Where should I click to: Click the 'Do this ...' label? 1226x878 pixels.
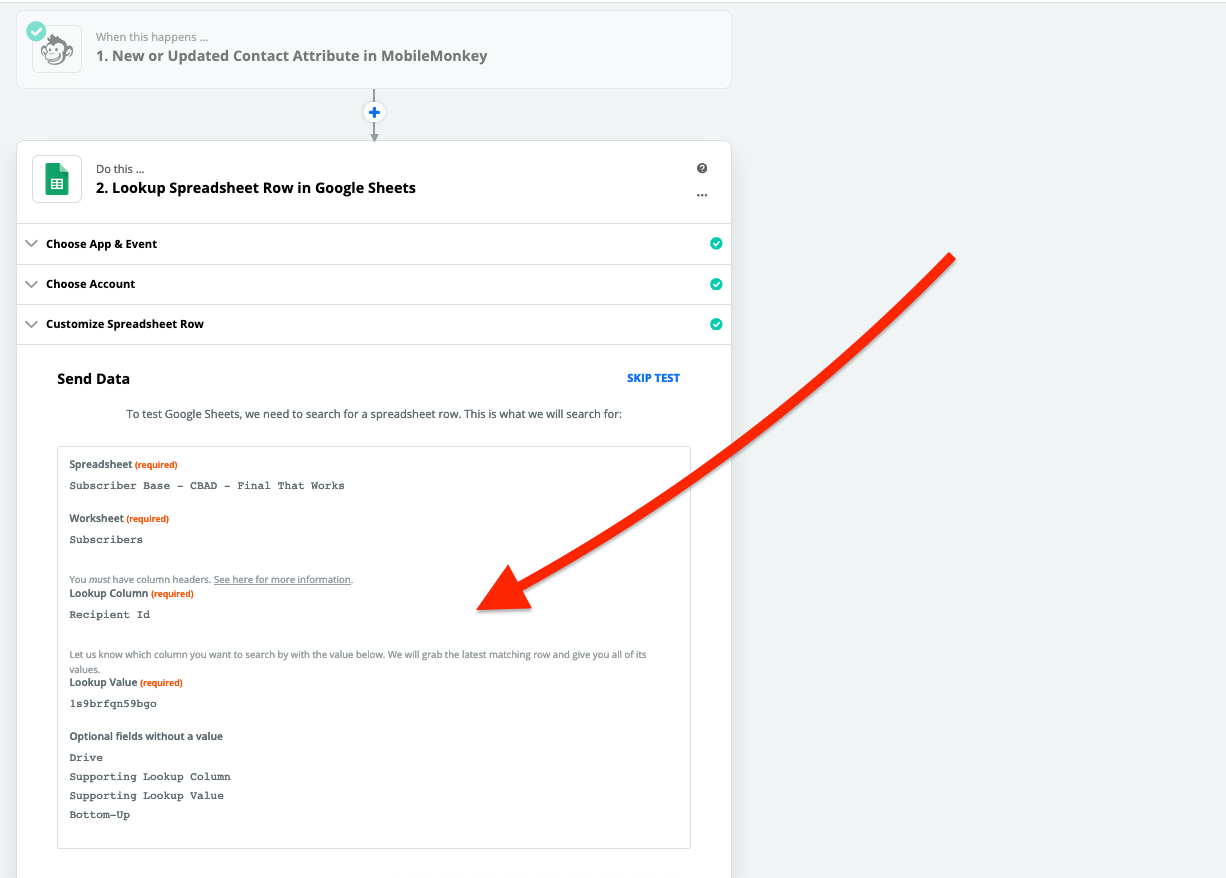pyautogui.click(x=120, y=169)
